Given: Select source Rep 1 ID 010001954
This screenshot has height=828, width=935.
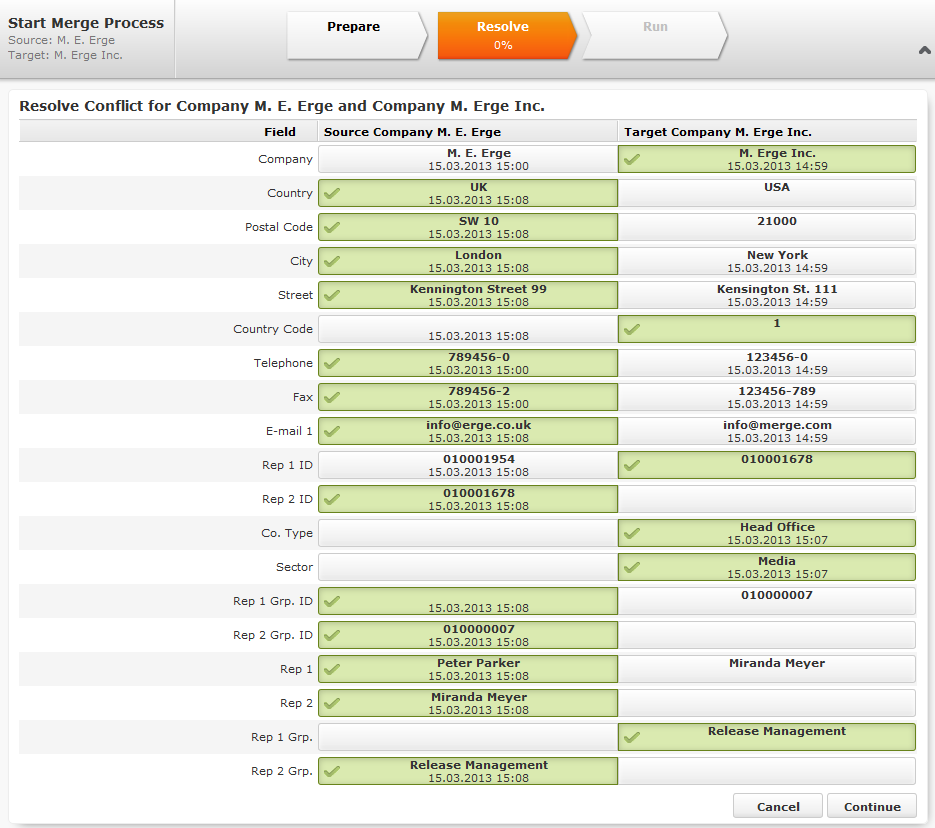Looking at the screenshot, I should (467, 465).
